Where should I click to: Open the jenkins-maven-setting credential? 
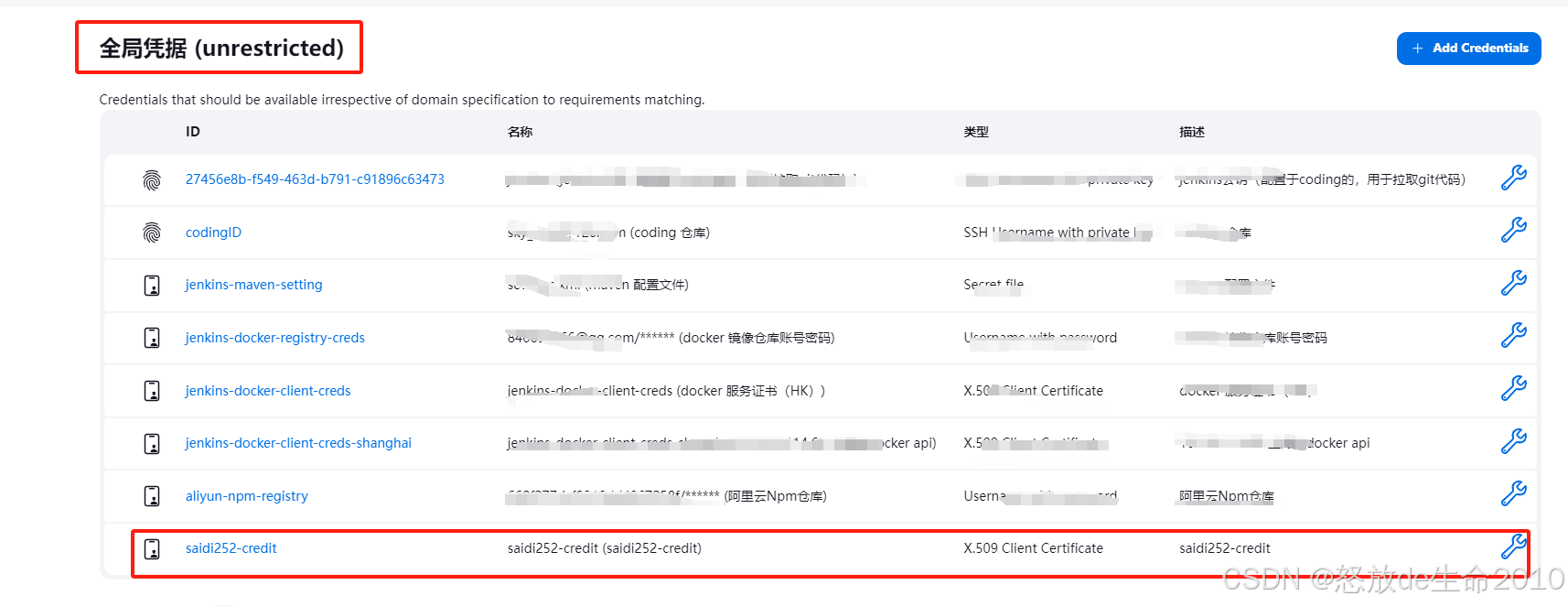tap(253, 285)
